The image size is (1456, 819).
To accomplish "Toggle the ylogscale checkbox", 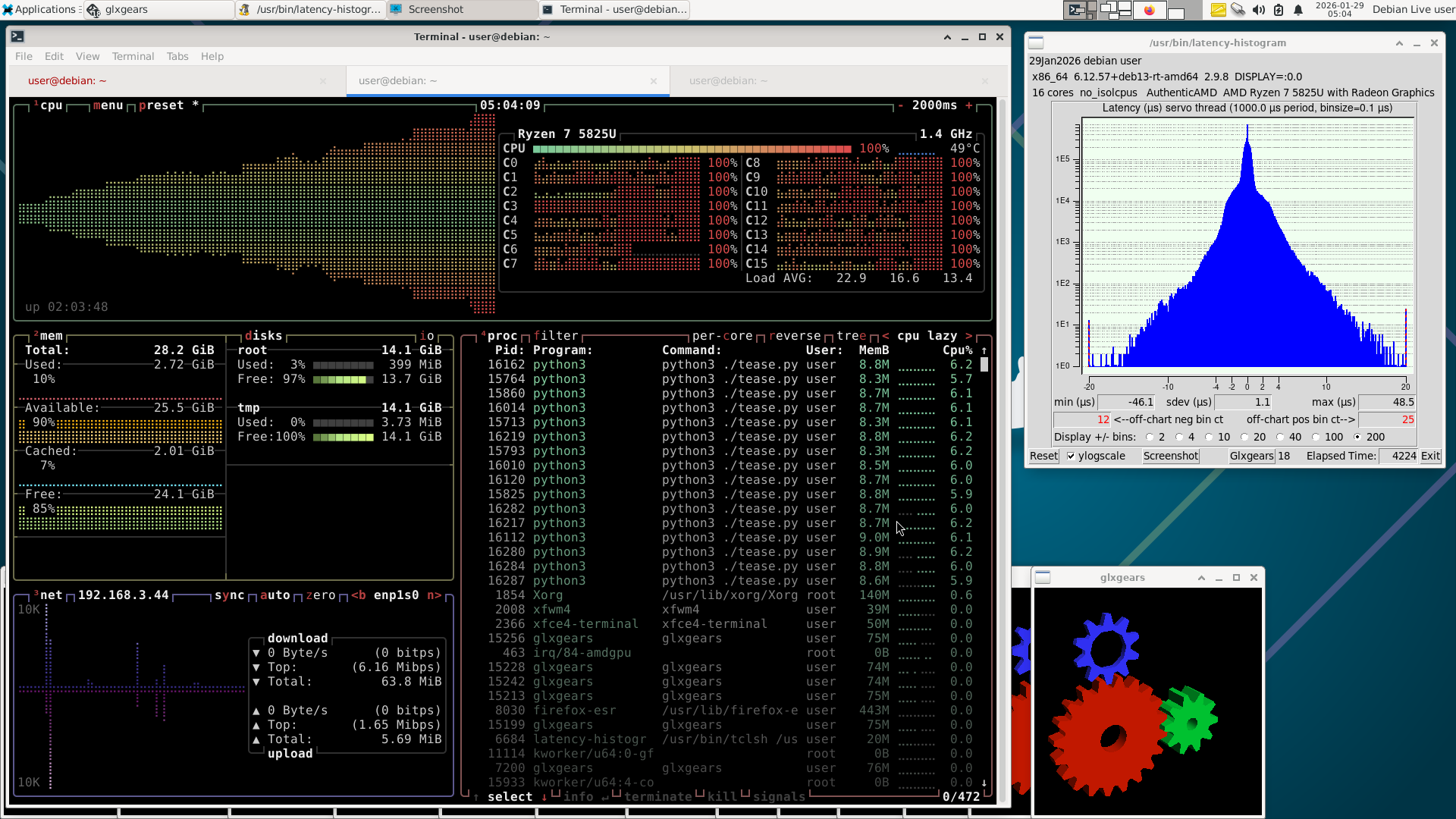I will point(1071,457).
